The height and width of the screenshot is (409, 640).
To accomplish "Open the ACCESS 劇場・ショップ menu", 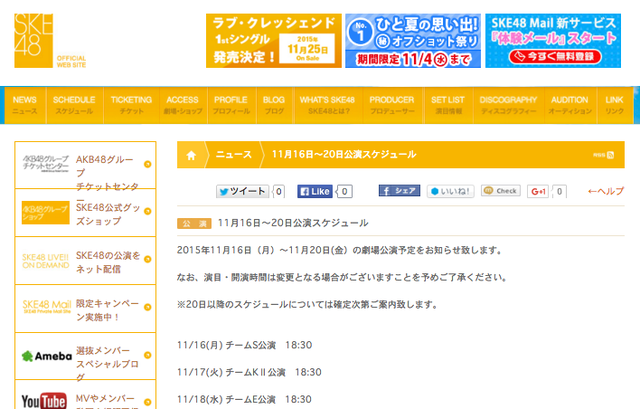I will [182, 105].
